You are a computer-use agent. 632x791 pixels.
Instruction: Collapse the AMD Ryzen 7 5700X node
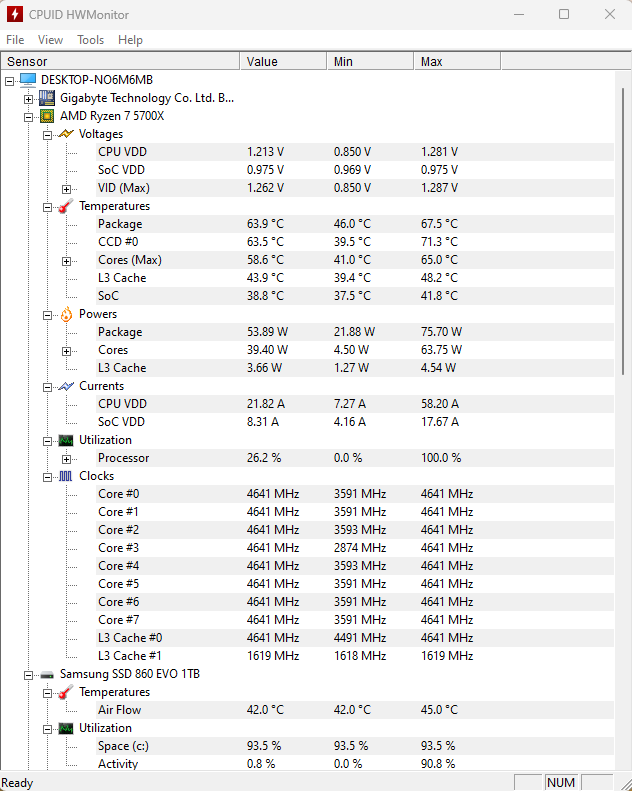click(x=29, y=116)
